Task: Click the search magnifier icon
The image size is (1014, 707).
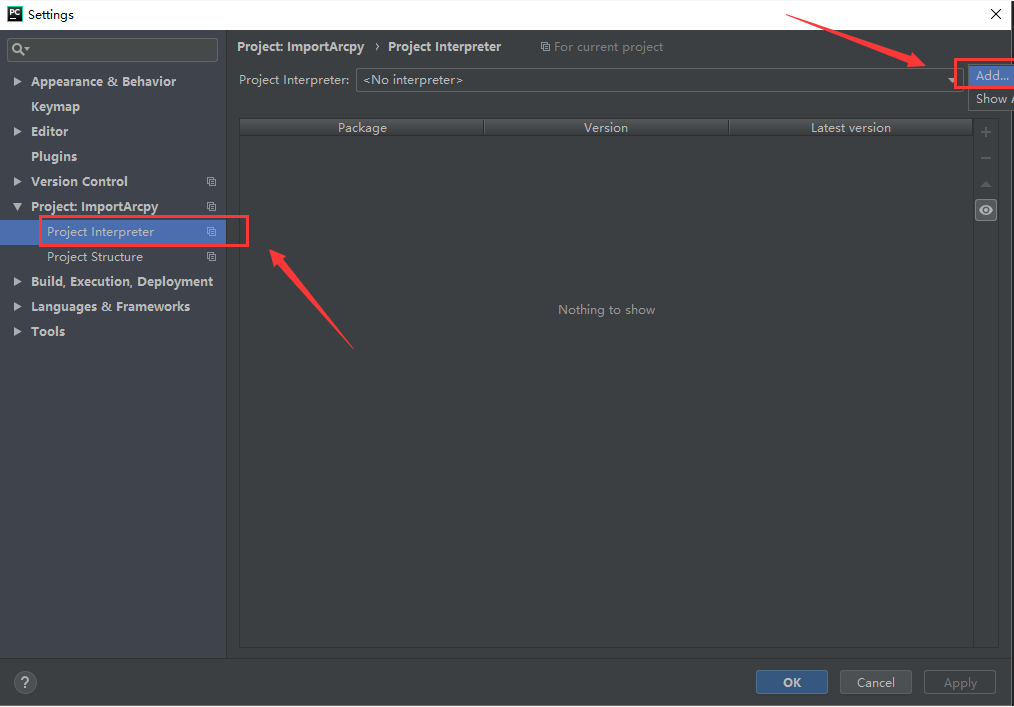Action: coord(20,49)
